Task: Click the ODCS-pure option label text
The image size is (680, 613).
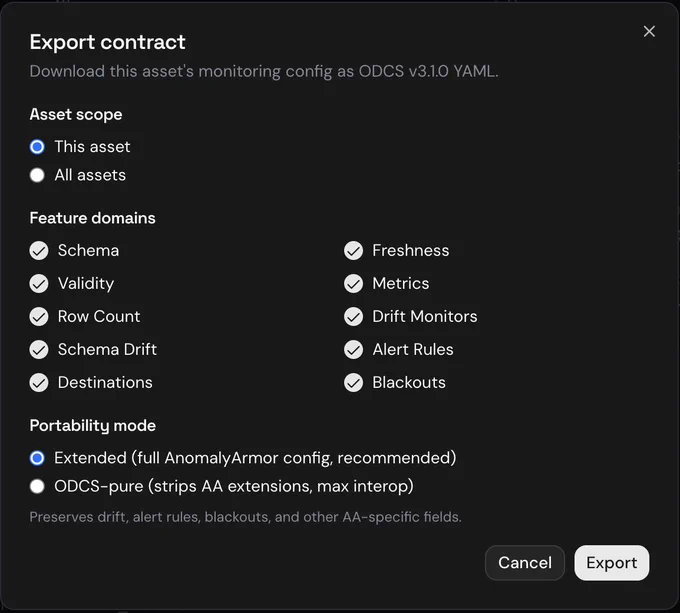Action: [x=234, y=486]
